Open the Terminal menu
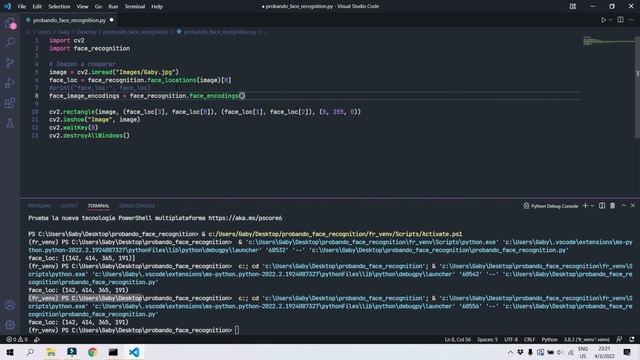640x360 pixels. click(135, 7)
